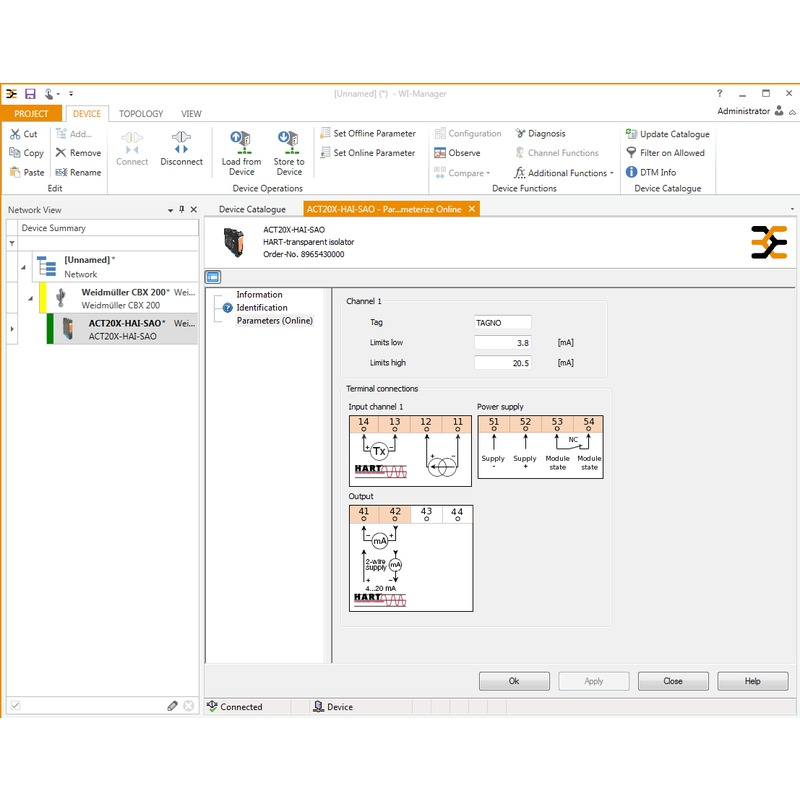
Task: Collapse the [Unnamed] Network tree node
Action: point(23,267)
